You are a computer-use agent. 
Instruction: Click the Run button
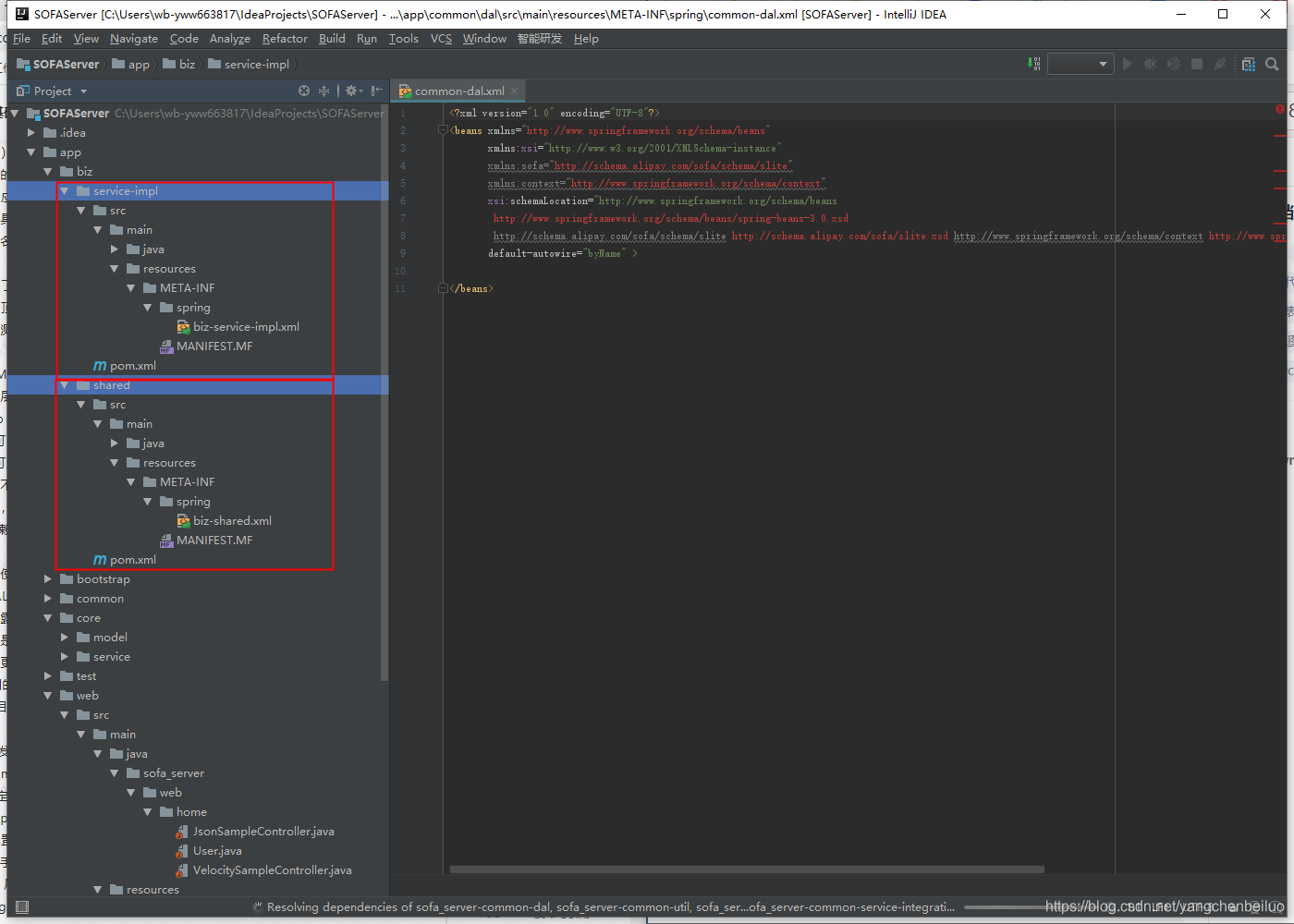coord(1128,64)
